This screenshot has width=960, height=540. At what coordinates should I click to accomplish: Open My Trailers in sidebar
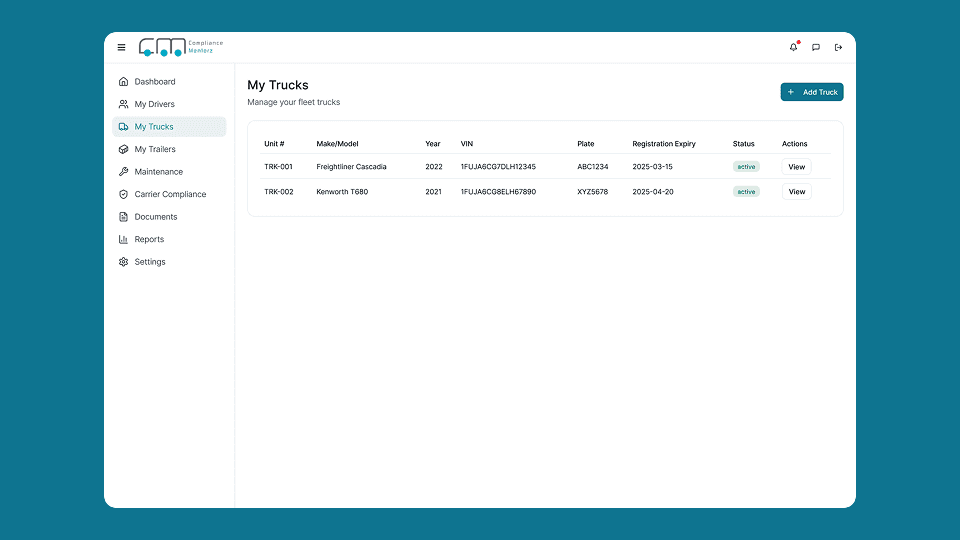[155, 150]
